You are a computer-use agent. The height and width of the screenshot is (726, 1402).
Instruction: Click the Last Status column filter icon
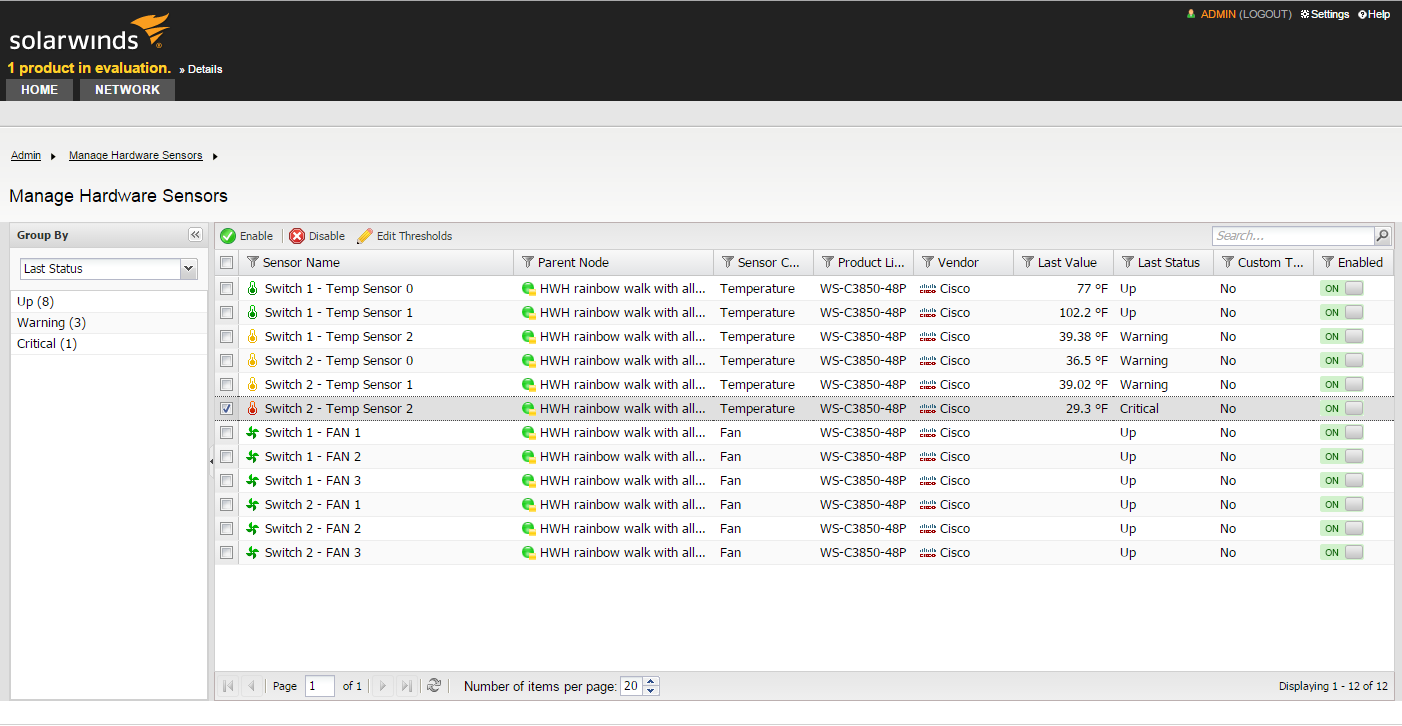[x=1127, y=262]
